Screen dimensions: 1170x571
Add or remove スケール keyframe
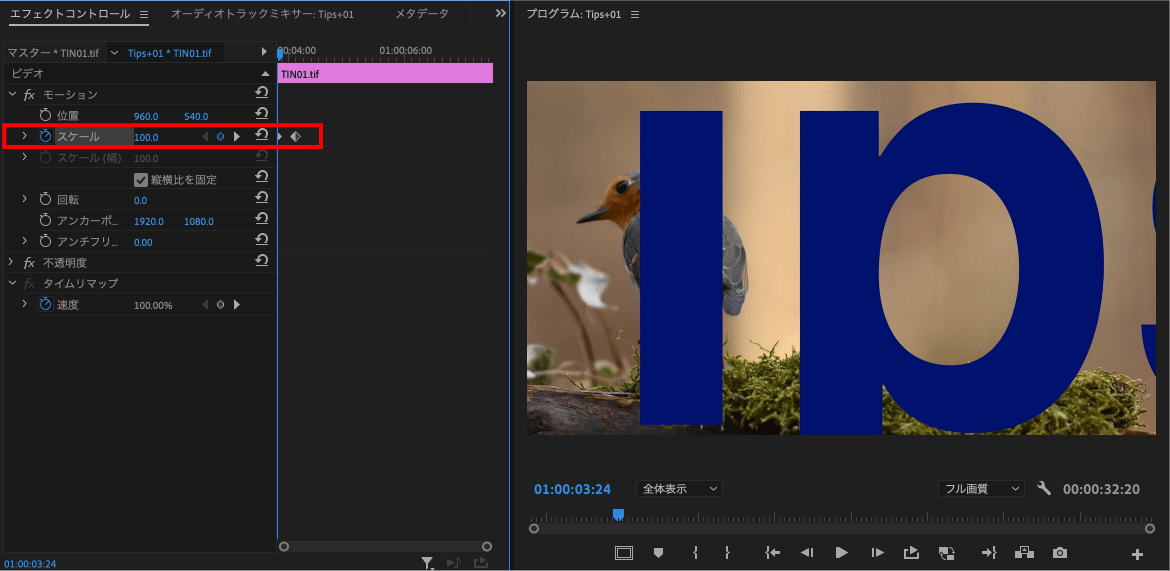pyautogui.click(x=220, y=137)
